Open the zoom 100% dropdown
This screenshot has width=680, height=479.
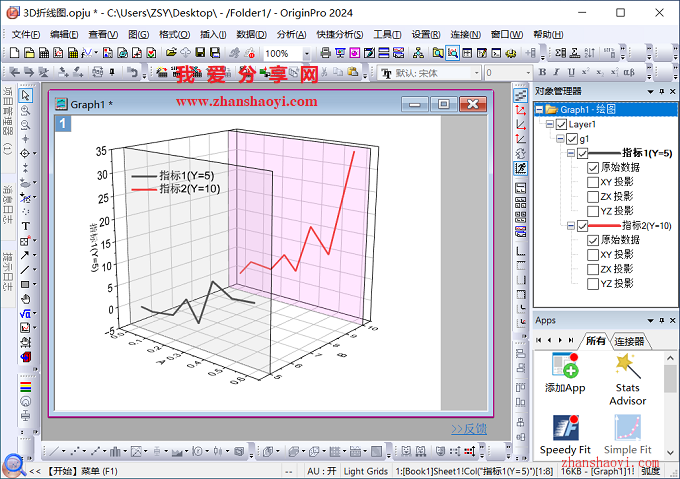[307, 53]
